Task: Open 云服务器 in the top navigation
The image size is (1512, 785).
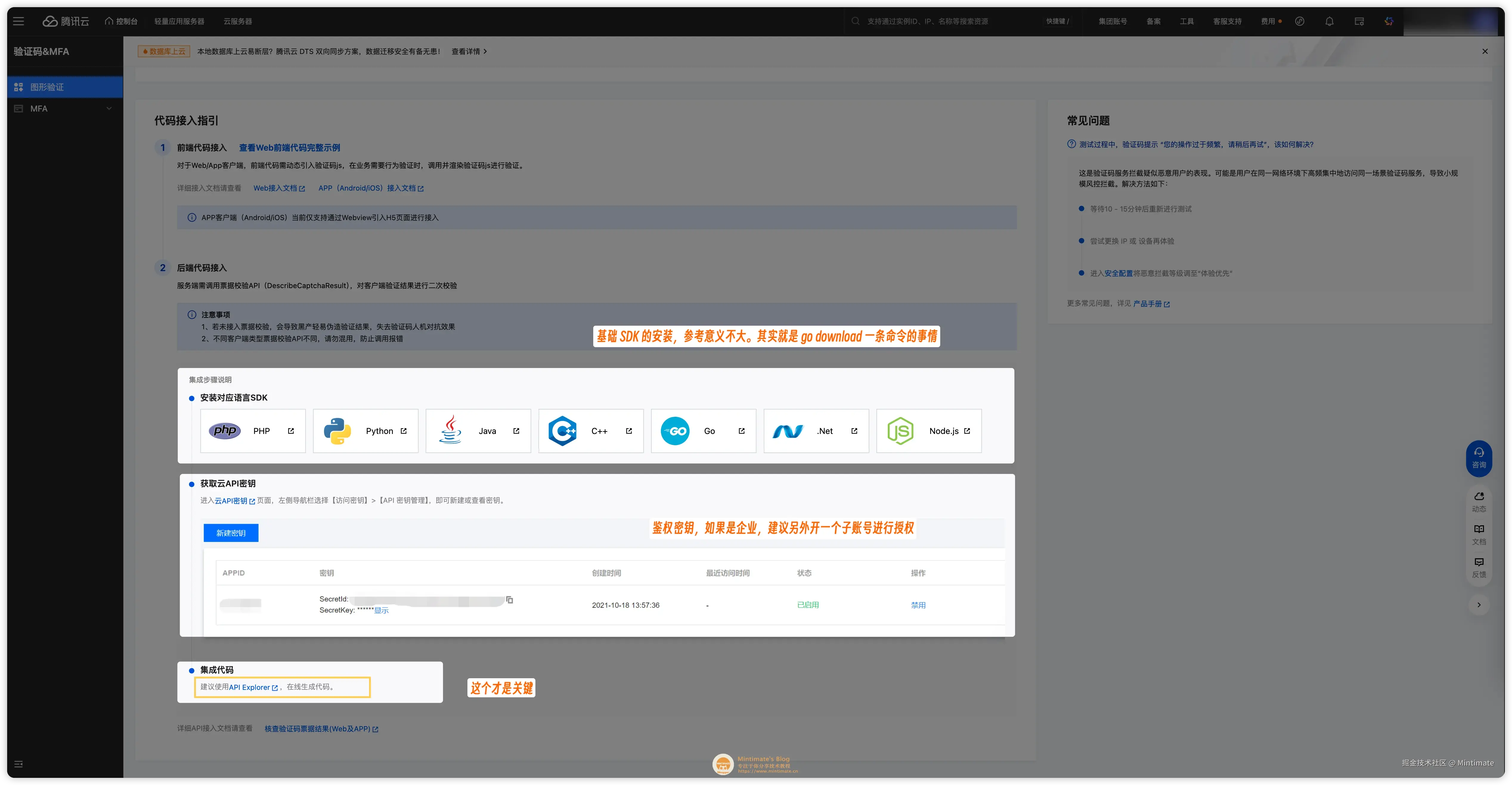Action: 237,21
